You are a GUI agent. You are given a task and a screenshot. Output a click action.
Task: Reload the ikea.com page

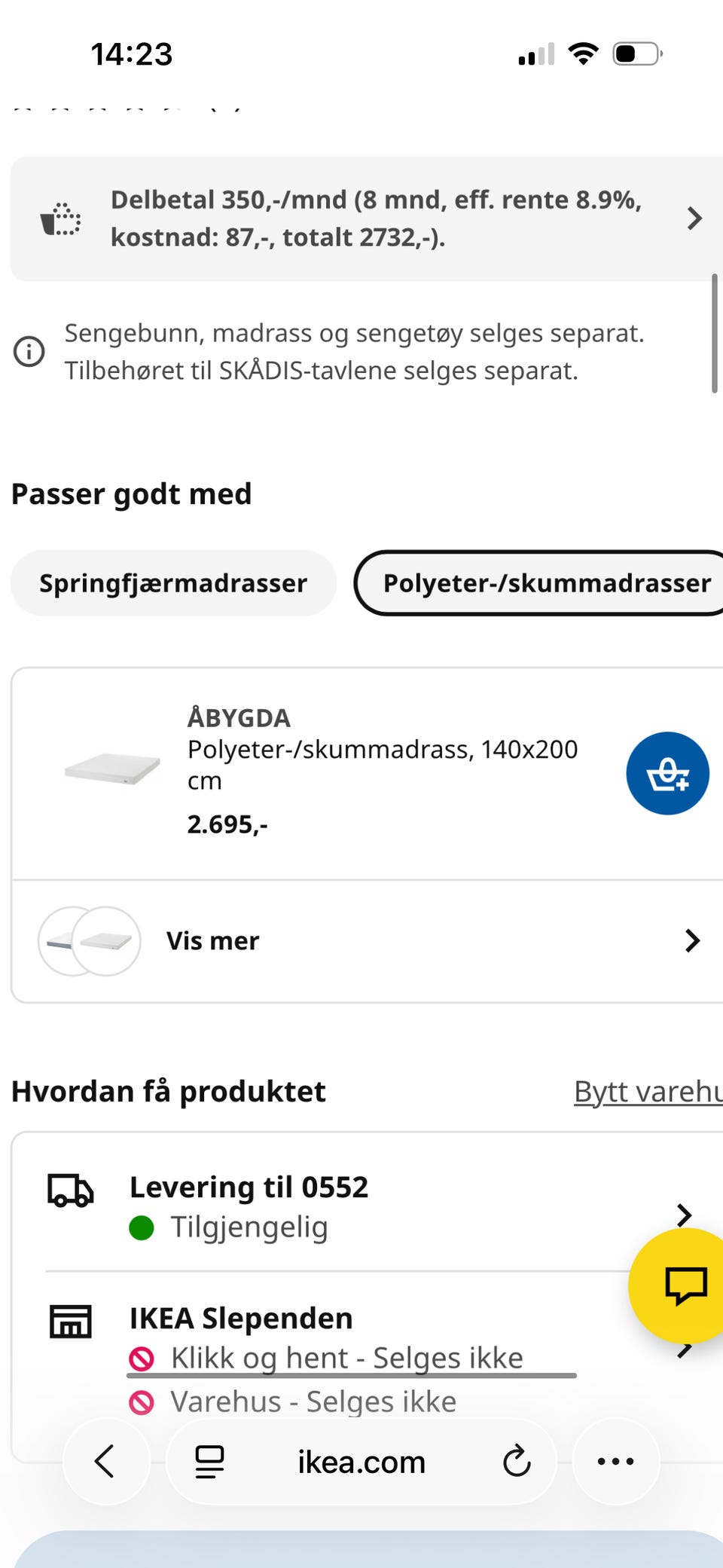(517, 1461)
